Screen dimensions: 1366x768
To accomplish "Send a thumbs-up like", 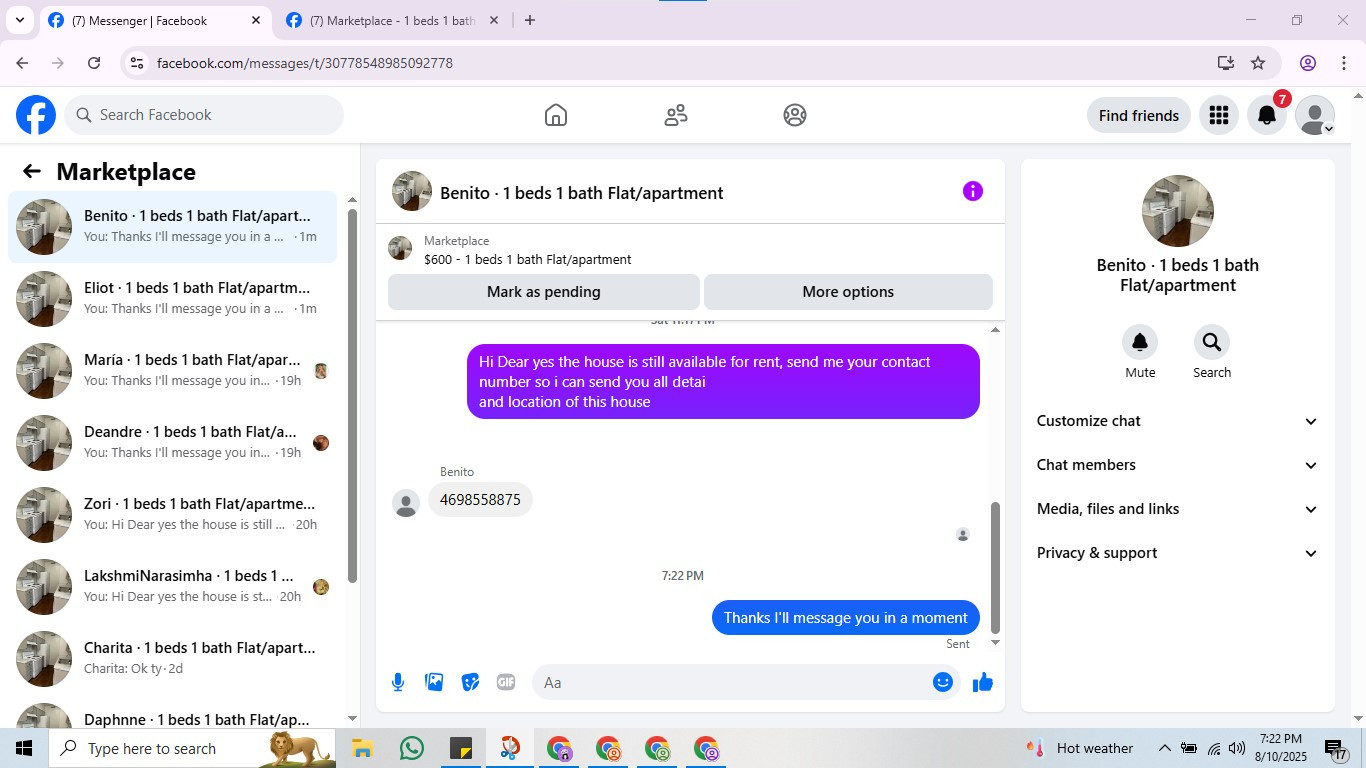I will pos(983,682).
